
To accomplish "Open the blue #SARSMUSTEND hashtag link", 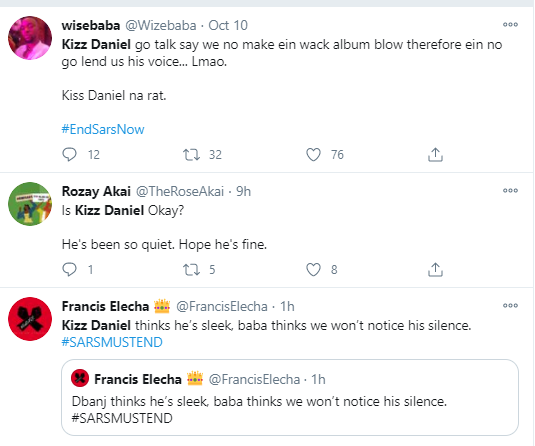I will point(112,342).
